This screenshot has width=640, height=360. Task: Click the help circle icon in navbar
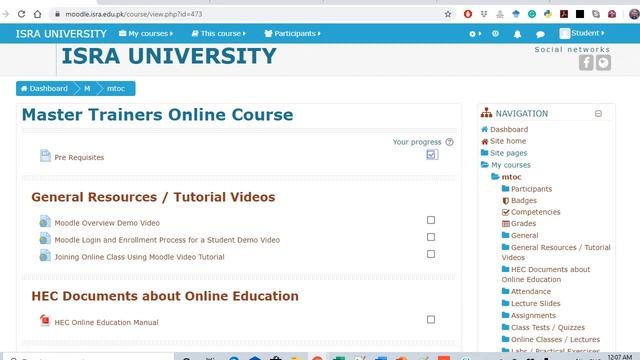[x=495, y=34]
